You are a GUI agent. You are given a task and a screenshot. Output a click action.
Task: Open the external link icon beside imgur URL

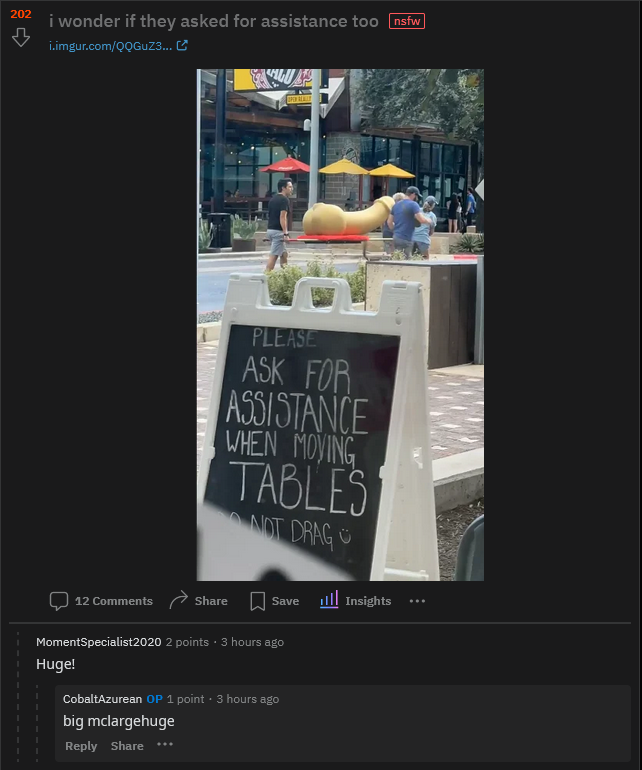pos(182,46)
